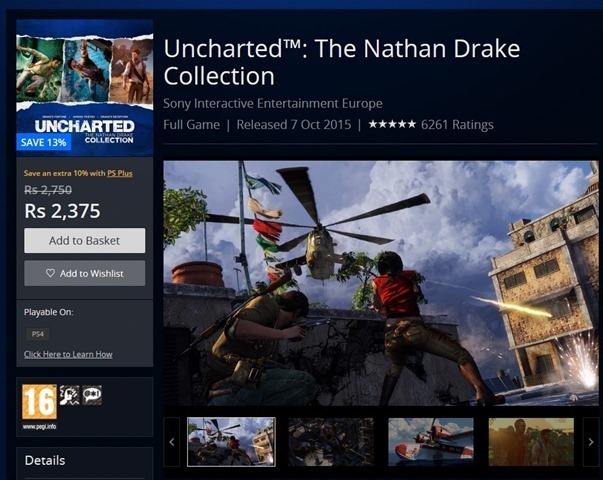This screenshot has width=603, height=480.
Task: Select the fourth jungle characters thumbnail
Action: 531,442
